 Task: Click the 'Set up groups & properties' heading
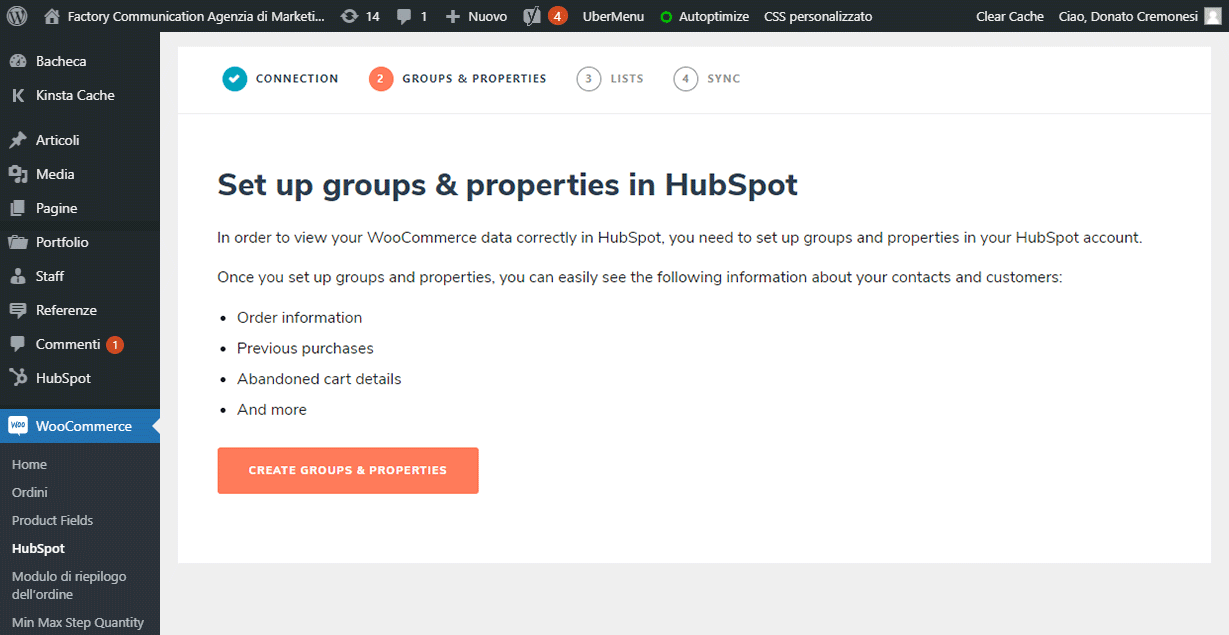pyautogui.click(x=507, y=185)
